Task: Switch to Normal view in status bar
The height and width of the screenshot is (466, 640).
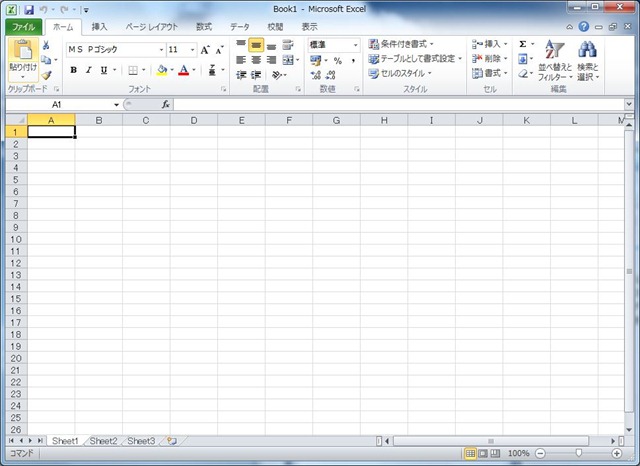Action: point(470,453)
